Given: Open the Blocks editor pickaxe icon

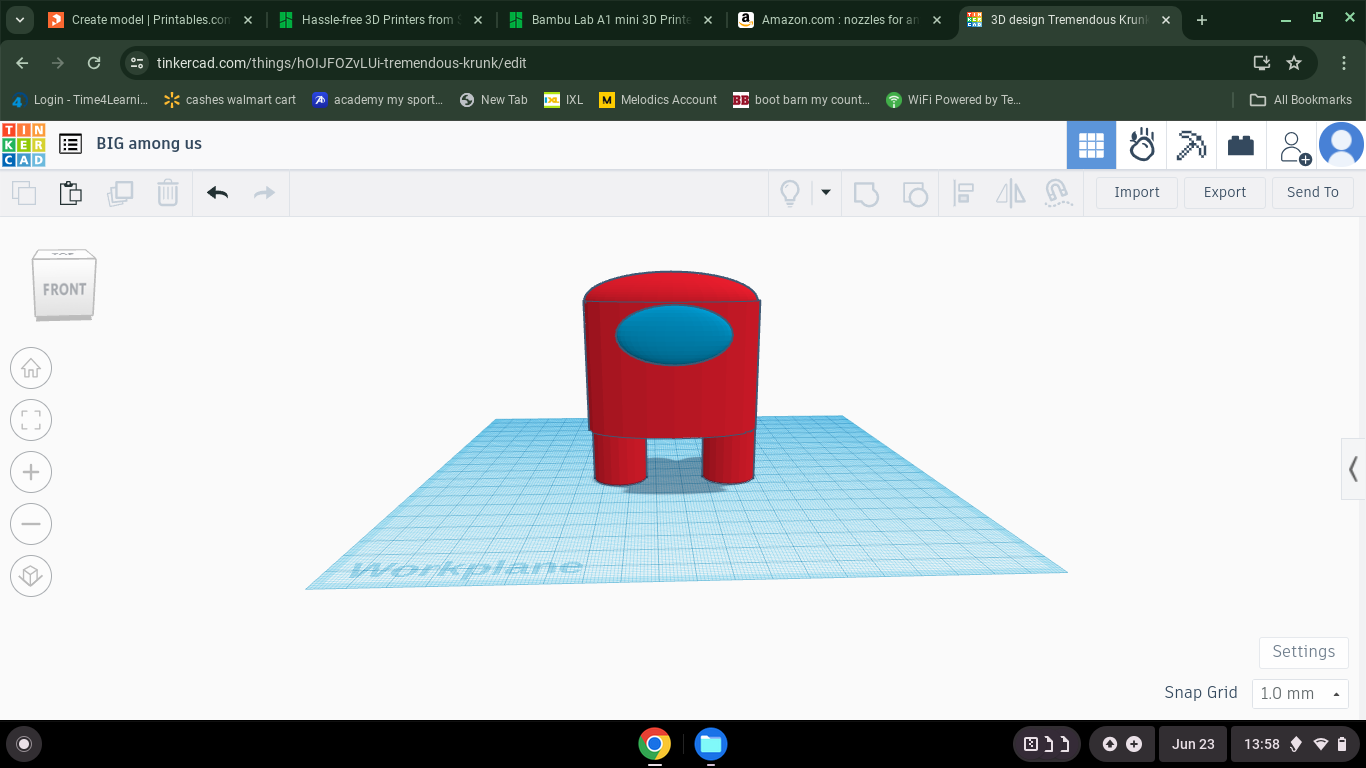Looking at the screenshot, I should click(x=1191, y=145).
